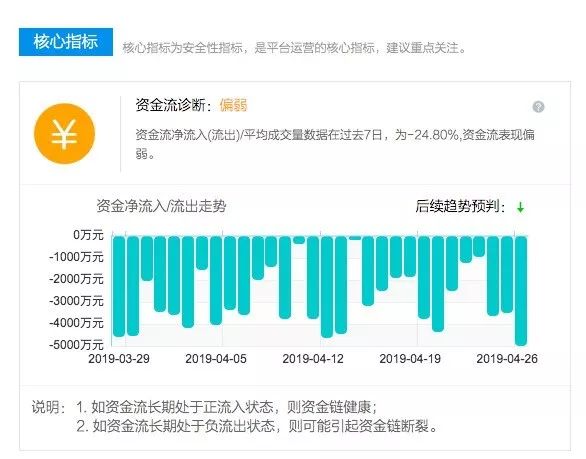This screenshot has width=586, height=459.
Task: Click the 2019-04-12 x-axis date label
Action: pos(313,359)
